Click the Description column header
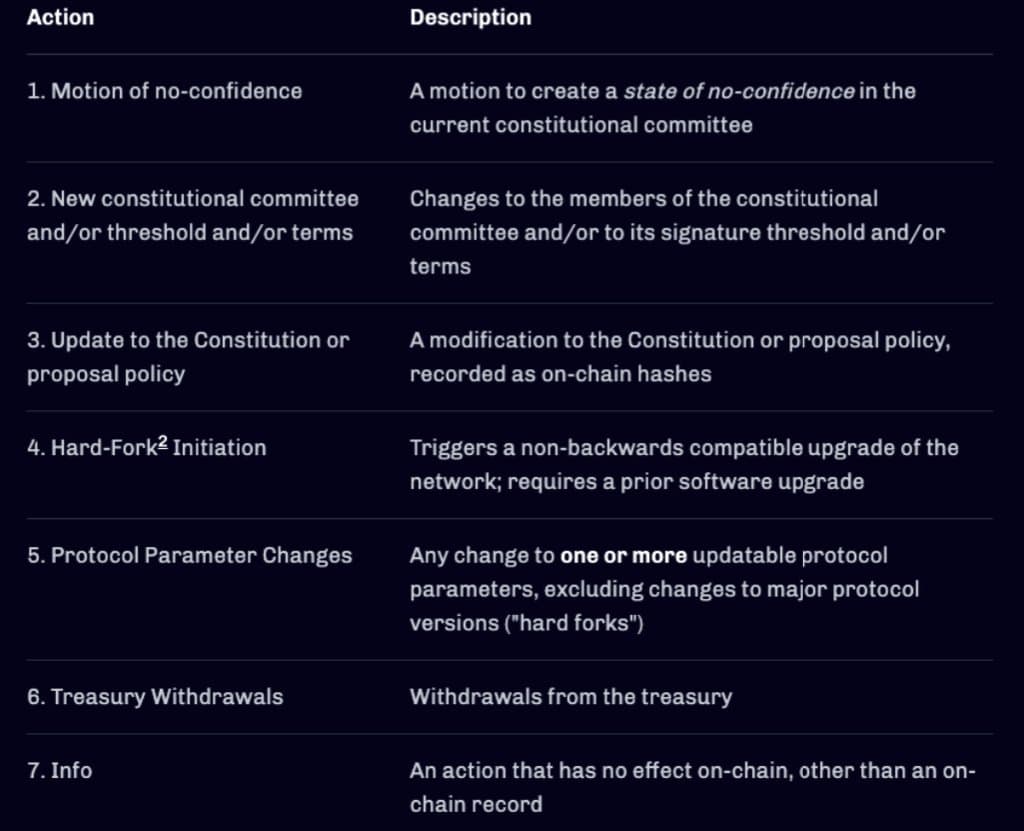The image size is (1024, 831). (x=470, y=18)
